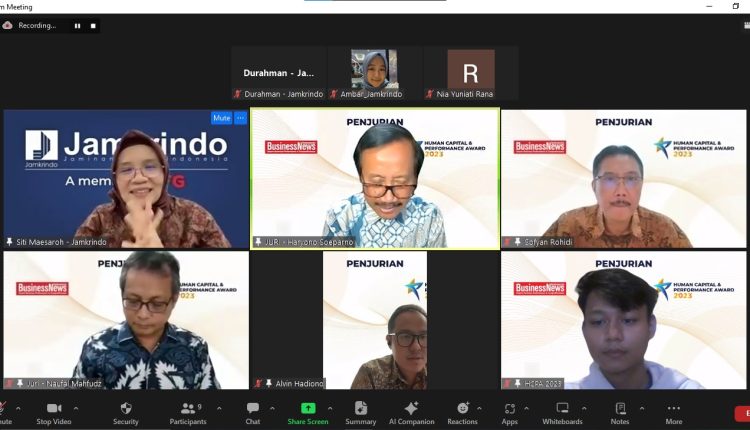750x430 pixels.
Task: Open the Participants panel
Action: point(188,409)
